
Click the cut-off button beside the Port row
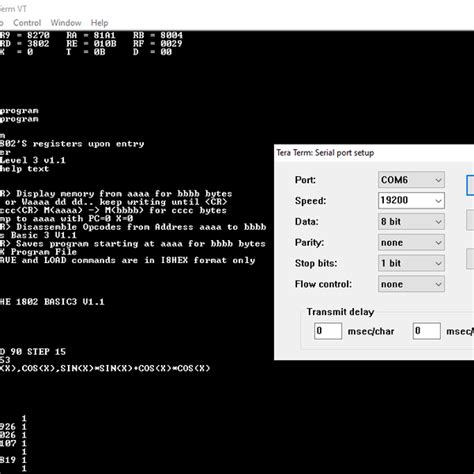point(470,185)
